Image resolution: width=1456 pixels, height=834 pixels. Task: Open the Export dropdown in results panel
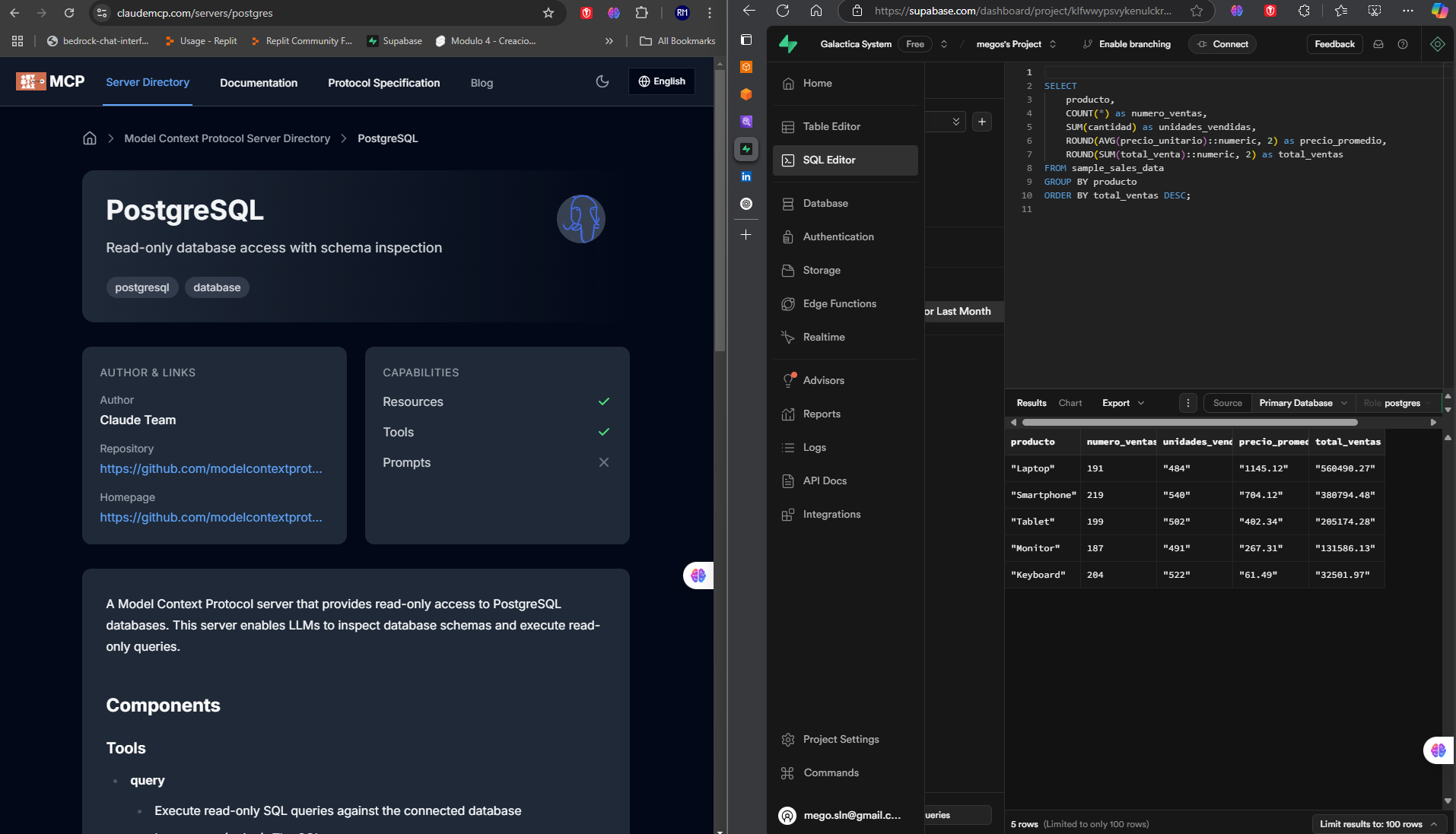[1123, 403]
